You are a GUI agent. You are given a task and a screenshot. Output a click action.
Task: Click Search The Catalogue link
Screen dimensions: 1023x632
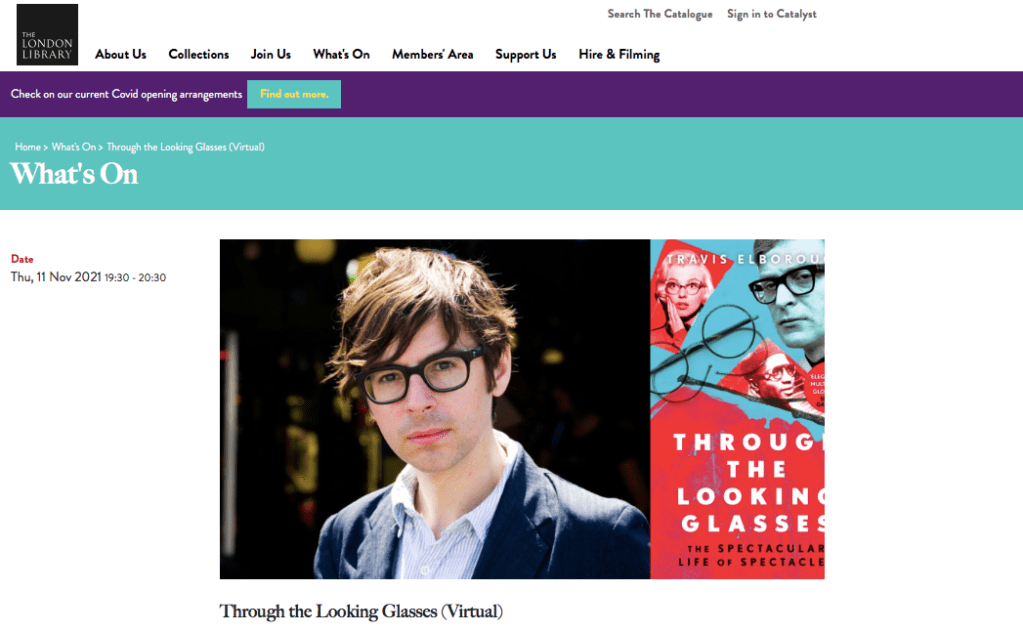(660, 14)
